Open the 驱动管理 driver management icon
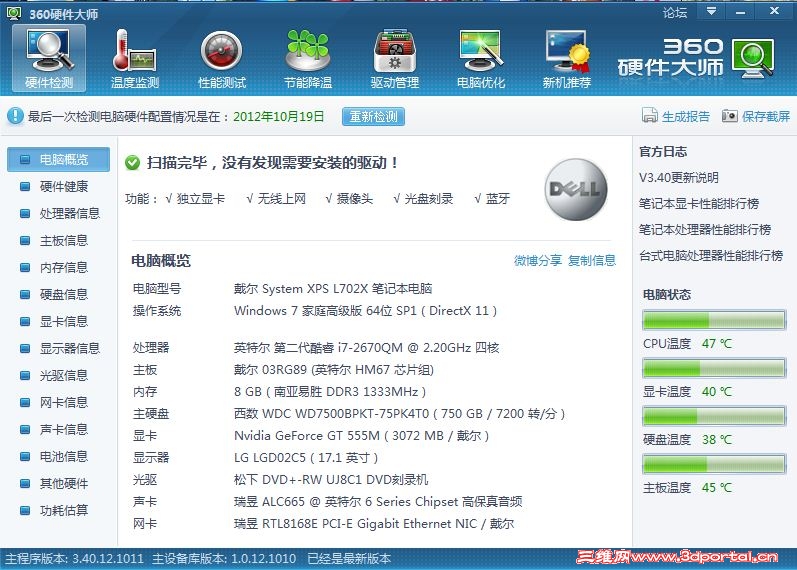Screen dimensions: 797x570 pyautogui.click(x=395, y=58)
